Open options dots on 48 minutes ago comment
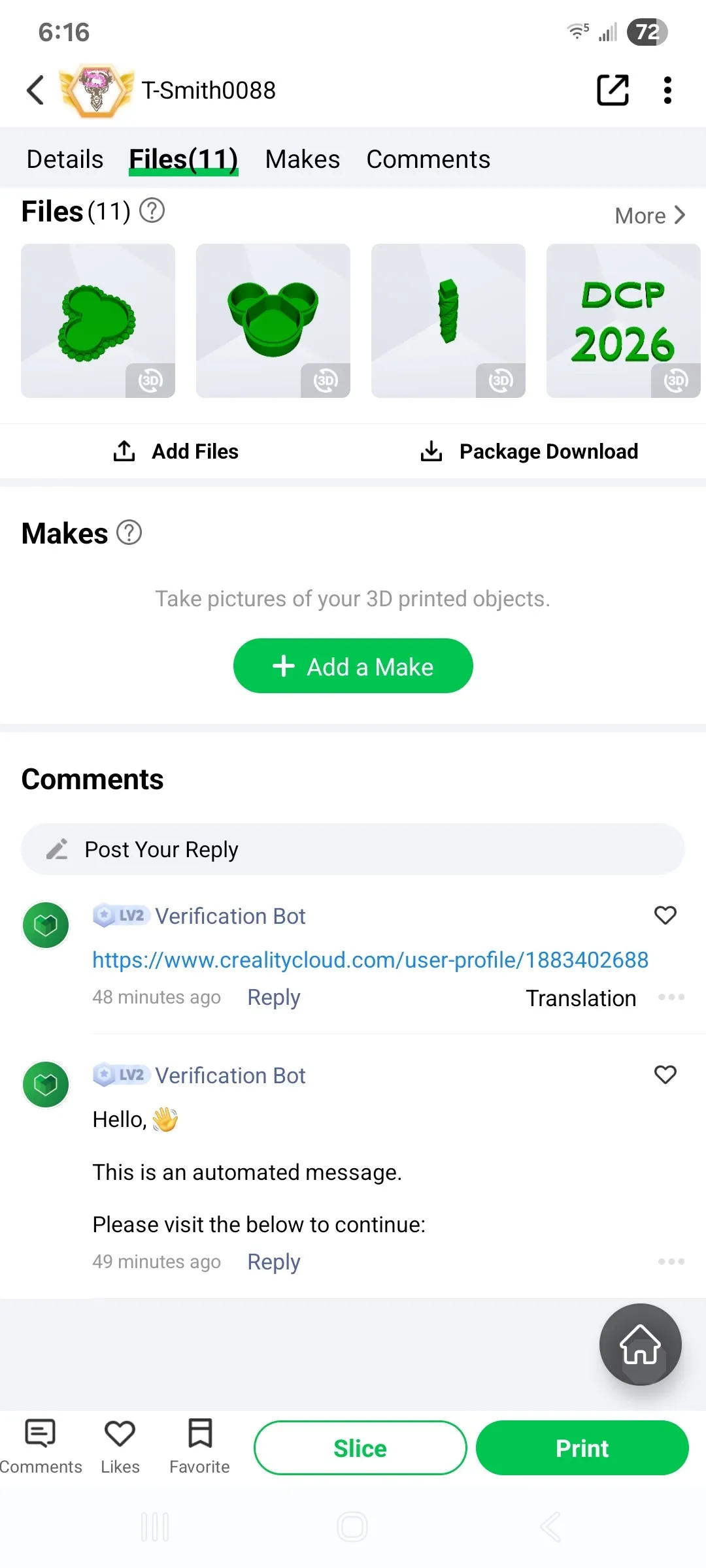This screenshot has height=1568, width=706. click(671, 997)
